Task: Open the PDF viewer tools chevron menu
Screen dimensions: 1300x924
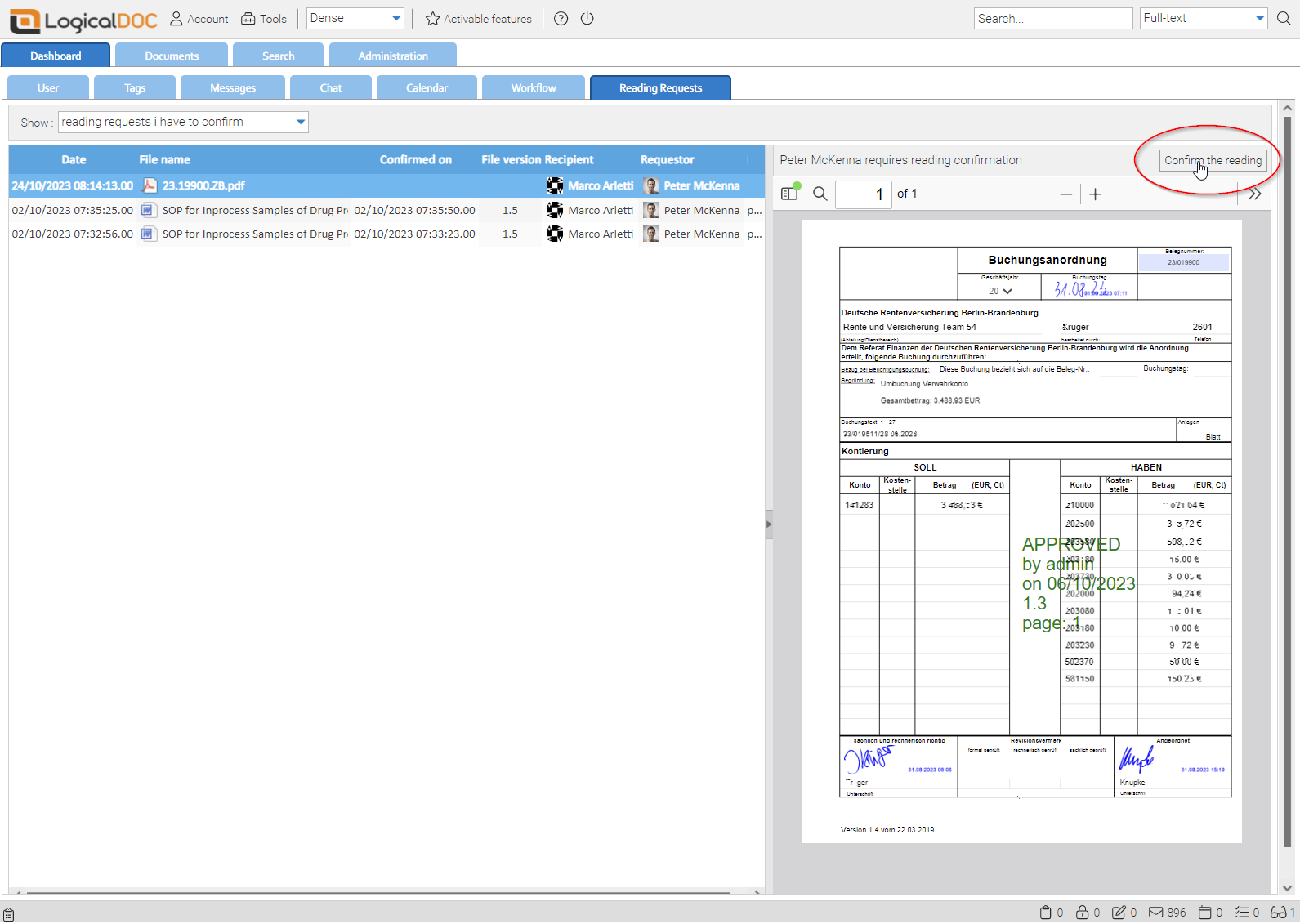Action: point(1255,194)
